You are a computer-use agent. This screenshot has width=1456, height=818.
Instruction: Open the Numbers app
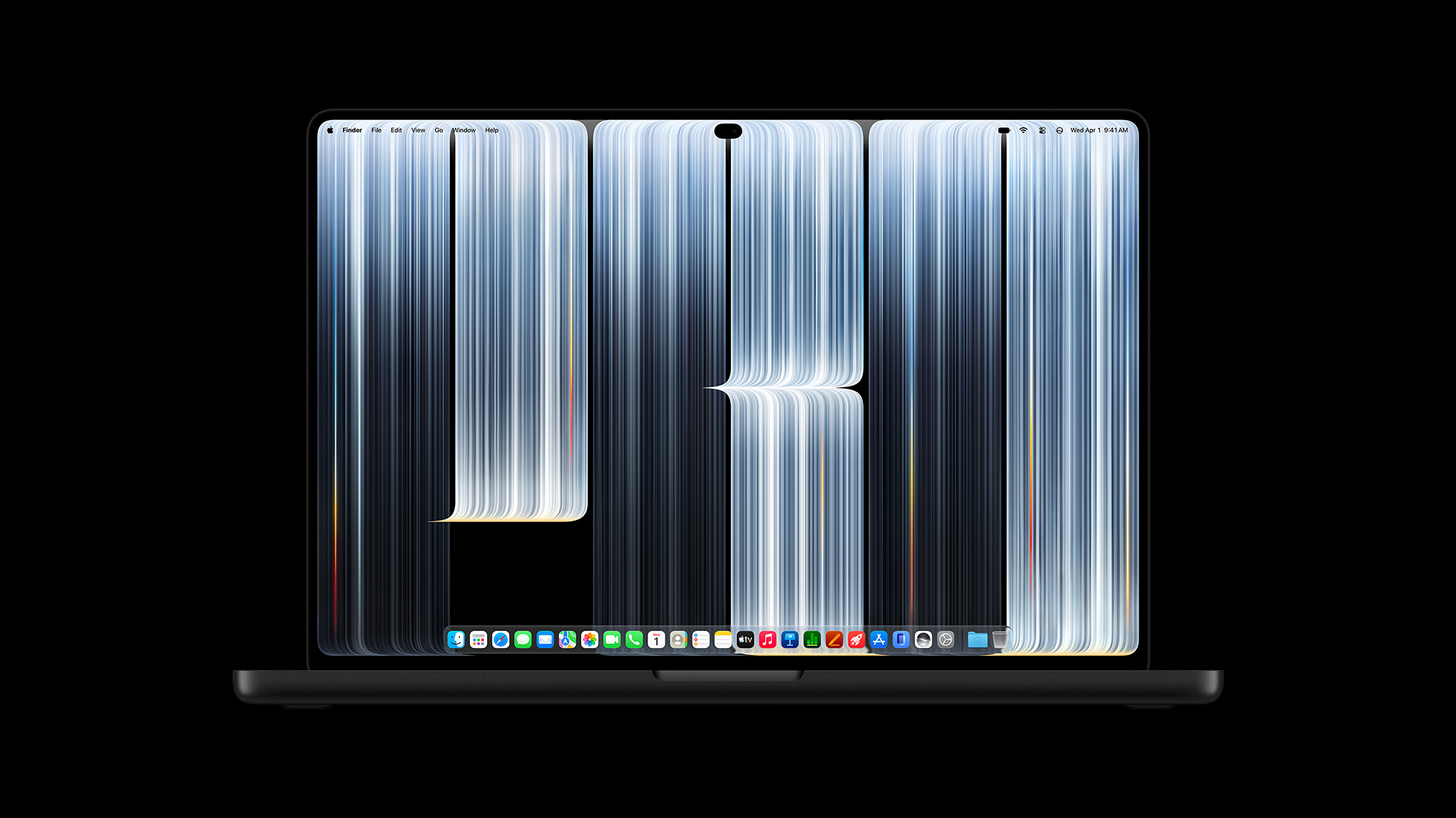[812, 640]
